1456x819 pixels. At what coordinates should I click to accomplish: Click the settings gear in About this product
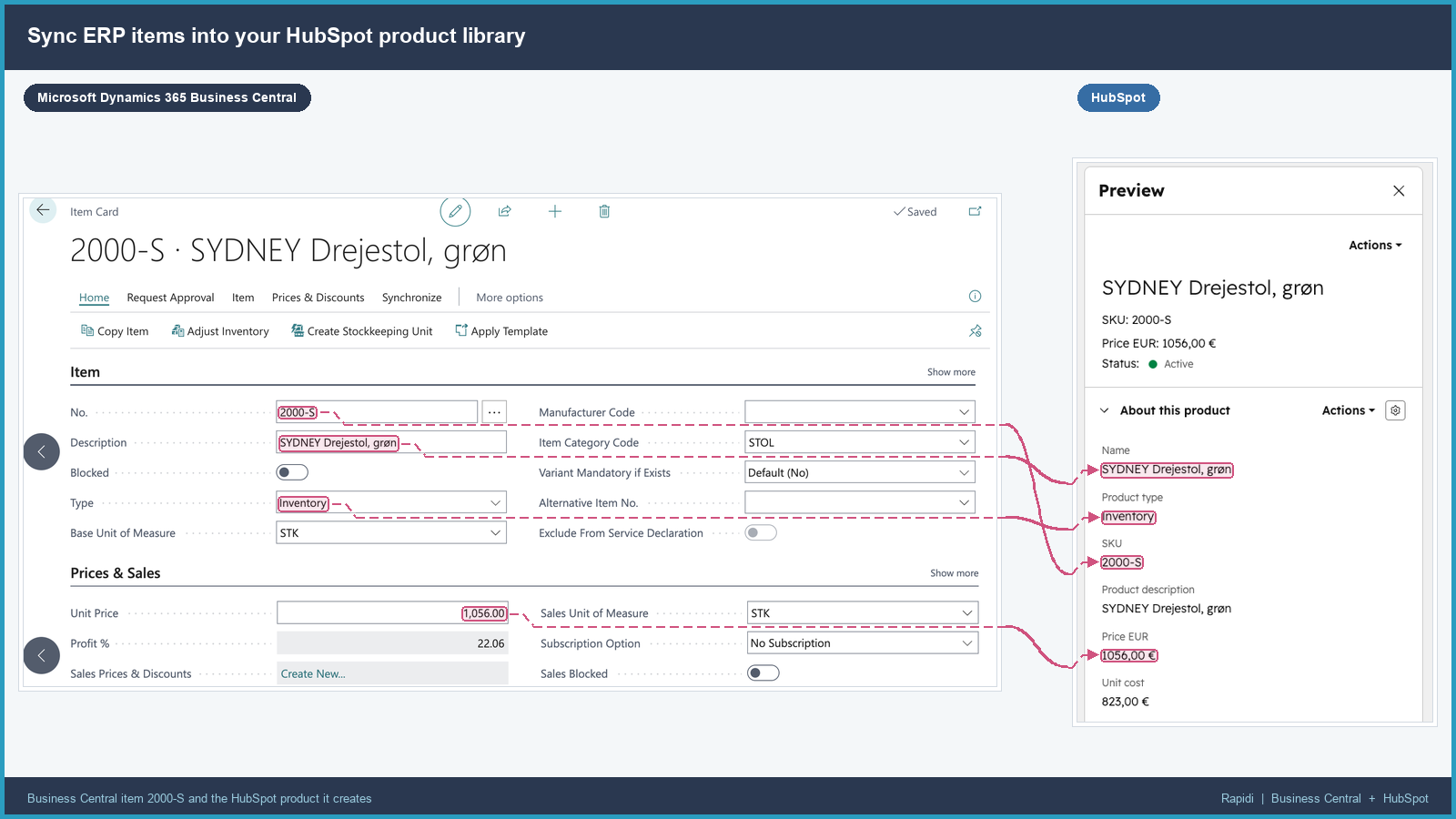pos(1395,410)
